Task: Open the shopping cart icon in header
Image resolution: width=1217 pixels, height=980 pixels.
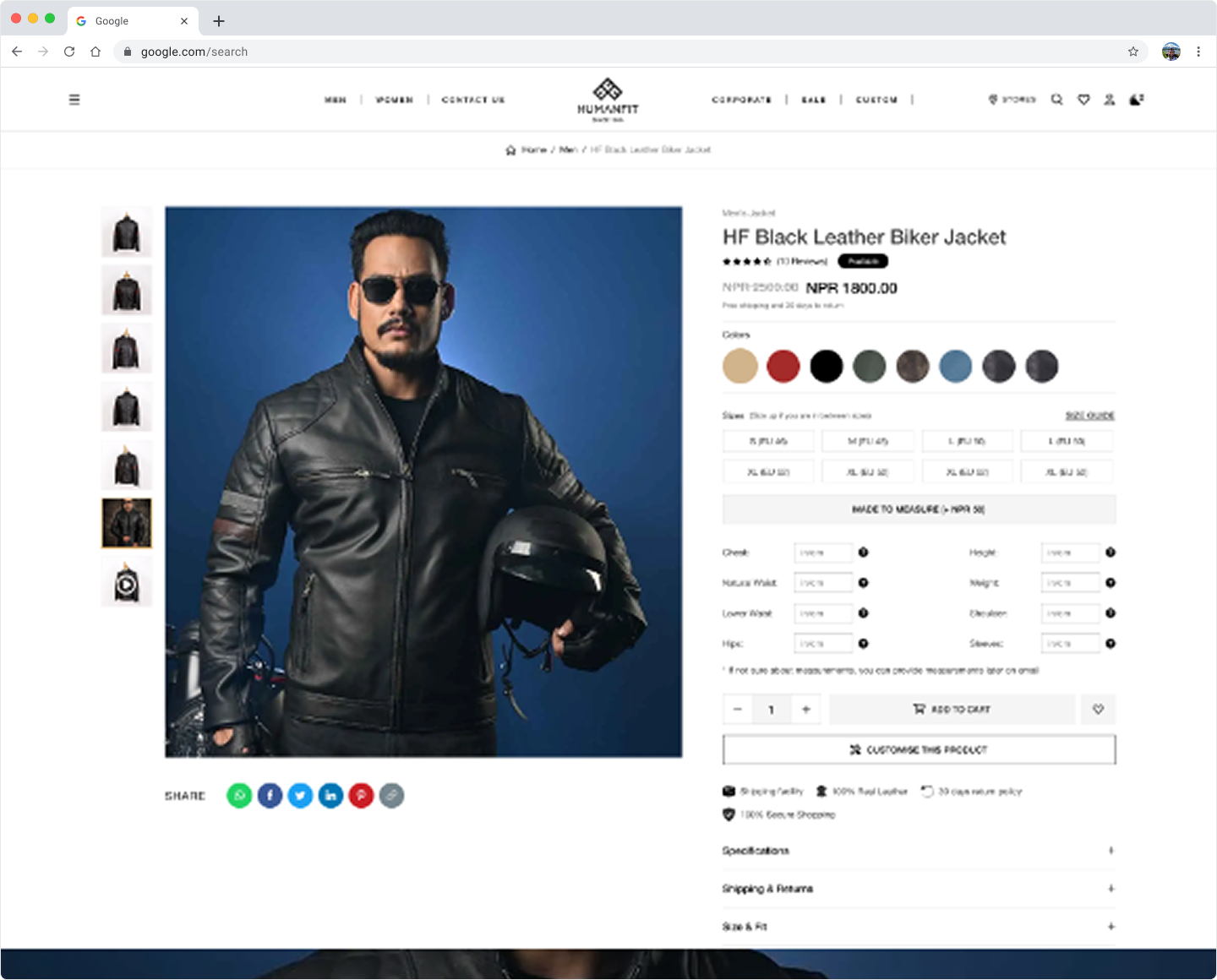Action: (1137, 100)
